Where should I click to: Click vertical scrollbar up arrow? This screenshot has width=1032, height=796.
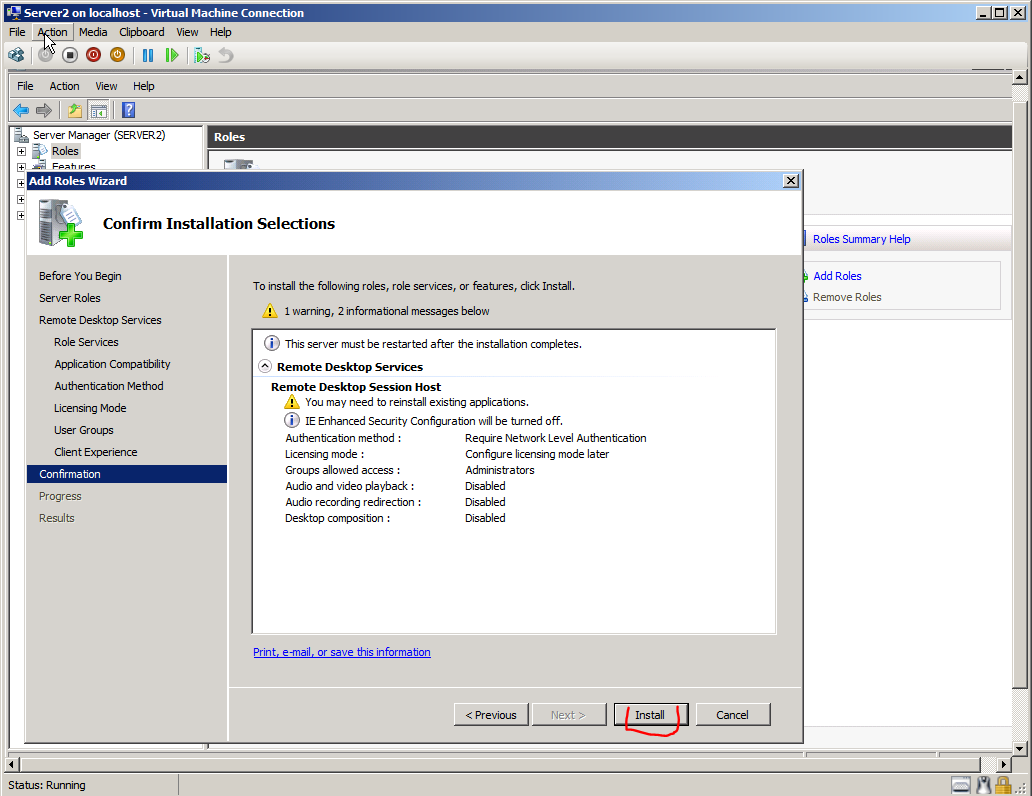1019,77
